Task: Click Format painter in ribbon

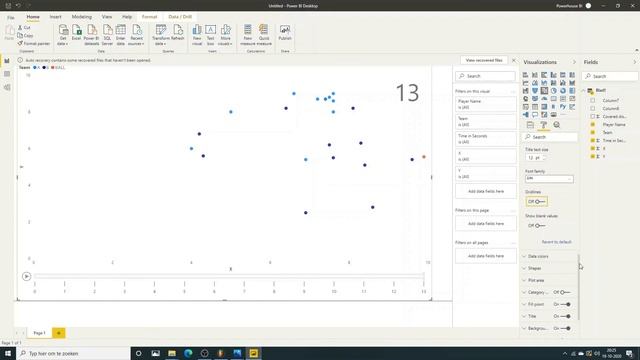Action: tap(33, 43)
